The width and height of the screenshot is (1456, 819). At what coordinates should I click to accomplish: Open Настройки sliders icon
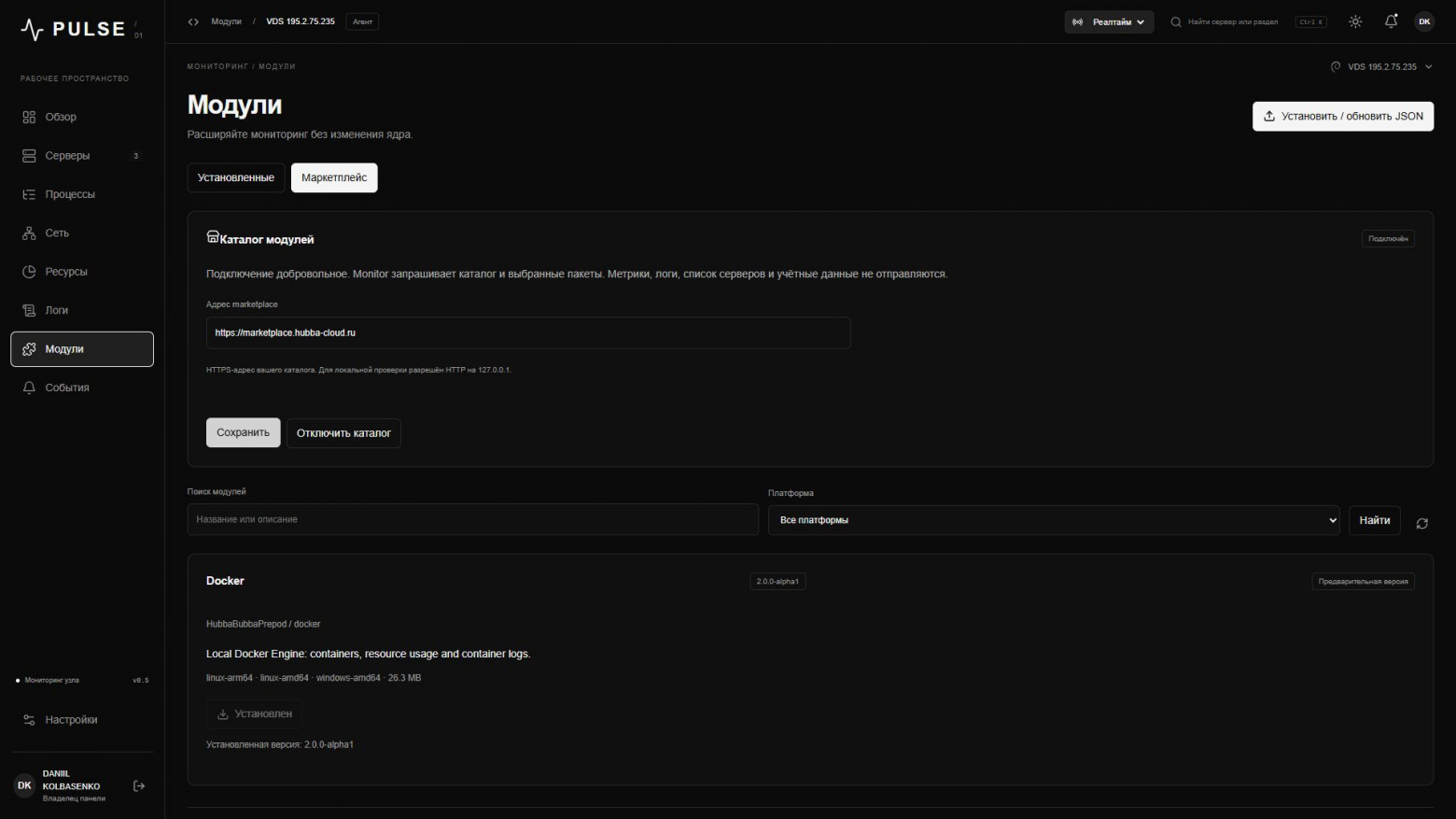[29, 720]
